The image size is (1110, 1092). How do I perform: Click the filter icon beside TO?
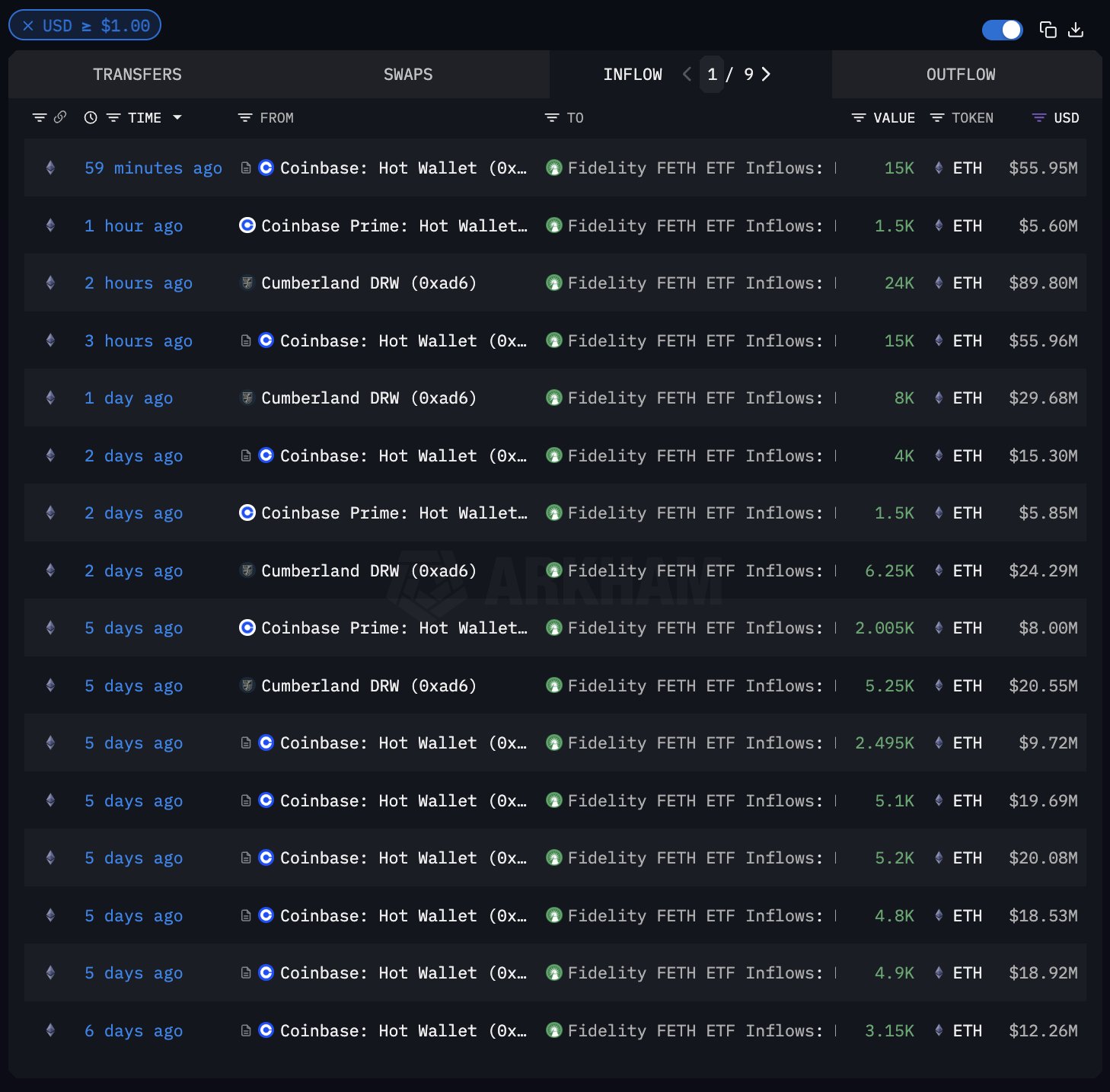coord(552,118)
